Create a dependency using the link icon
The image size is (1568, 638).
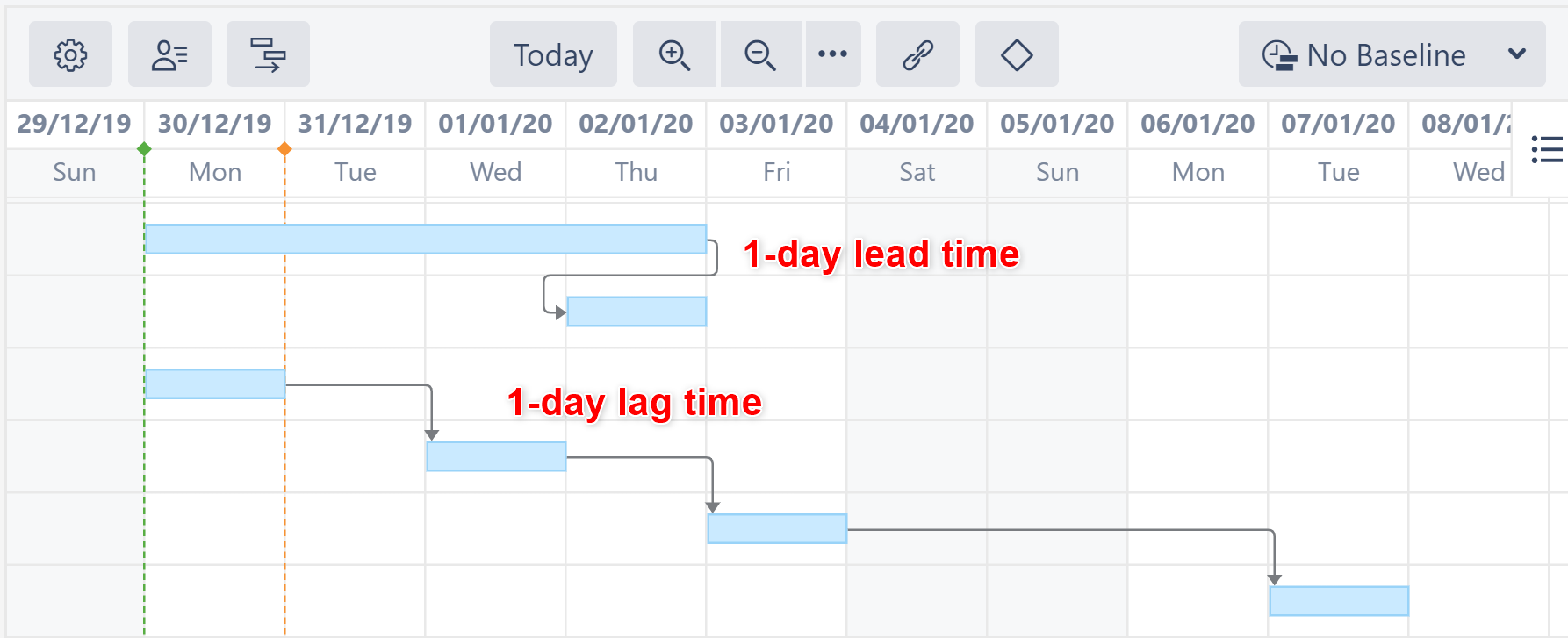917,54
